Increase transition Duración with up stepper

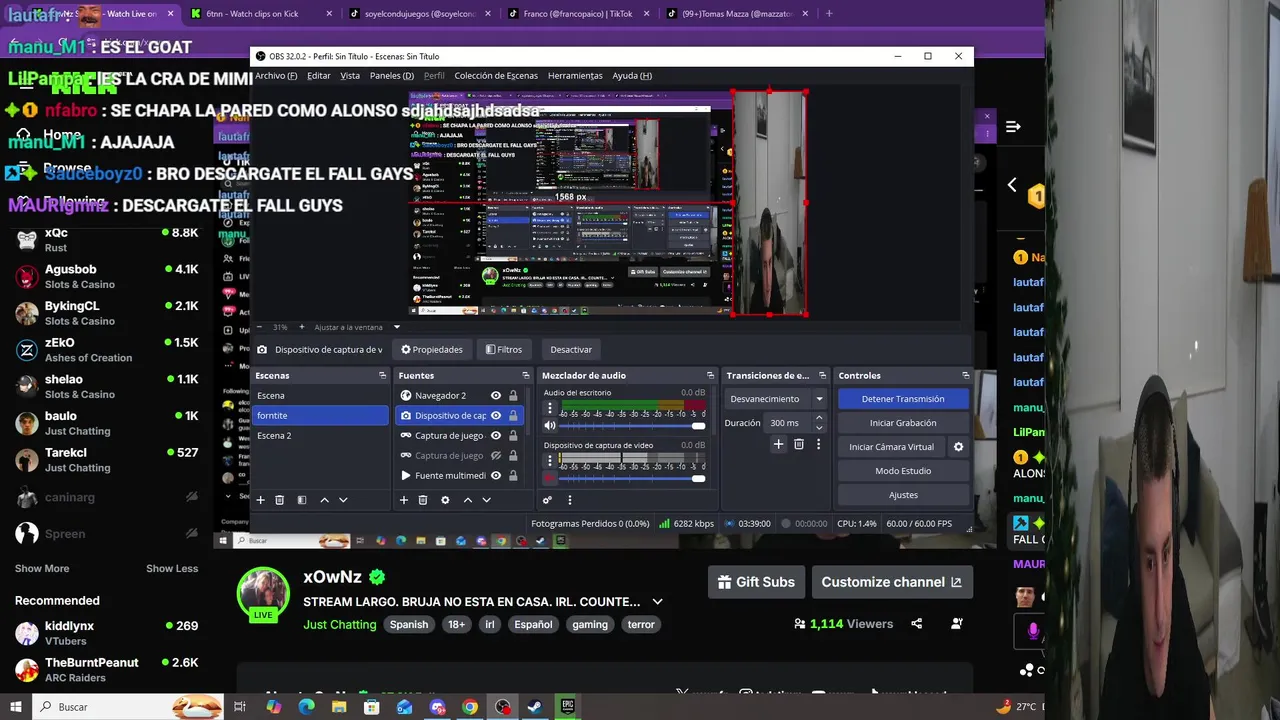pyautogui.click(x=819, y=418)
